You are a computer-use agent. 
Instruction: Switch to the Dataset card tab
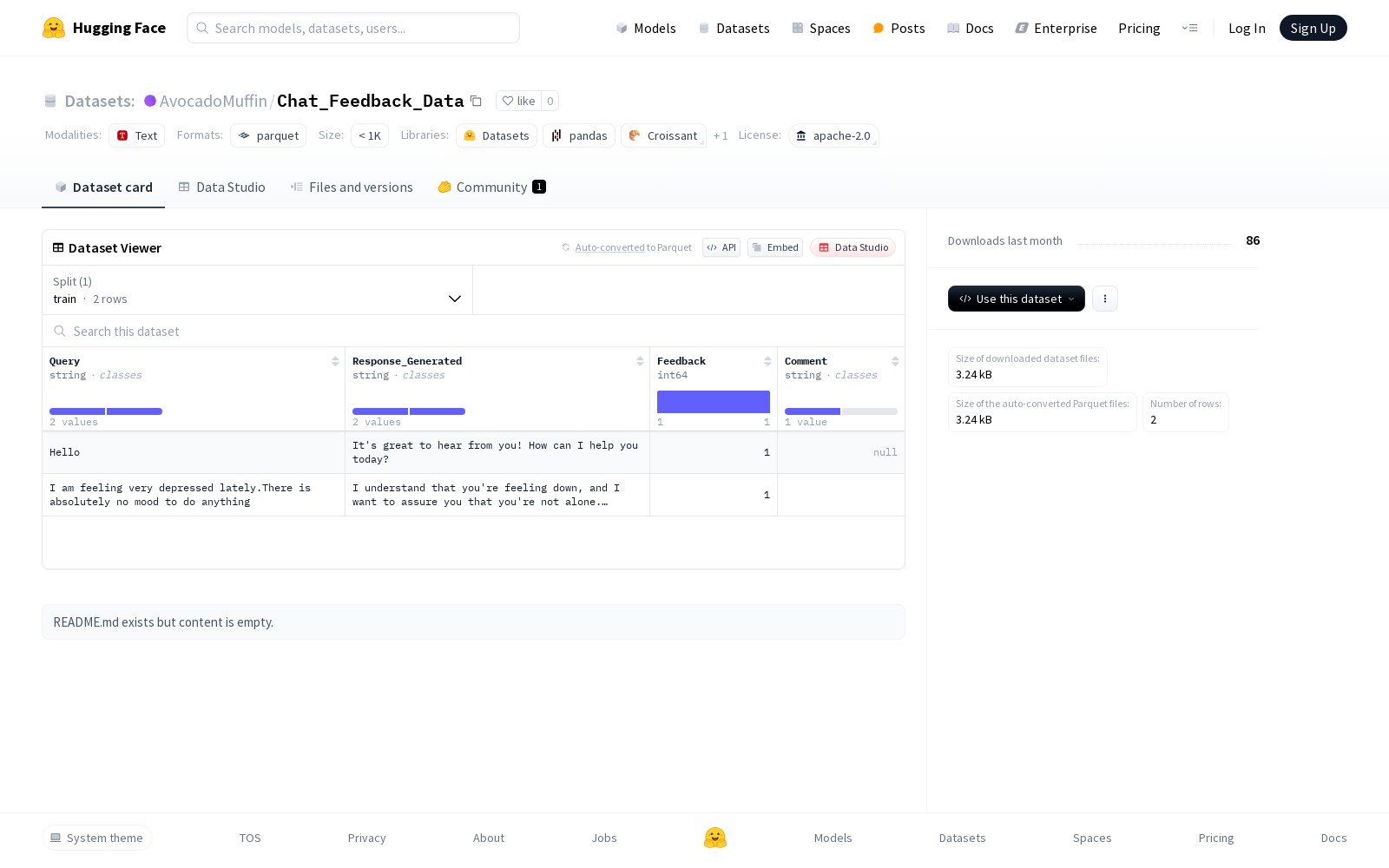click(x=103, y=187)
